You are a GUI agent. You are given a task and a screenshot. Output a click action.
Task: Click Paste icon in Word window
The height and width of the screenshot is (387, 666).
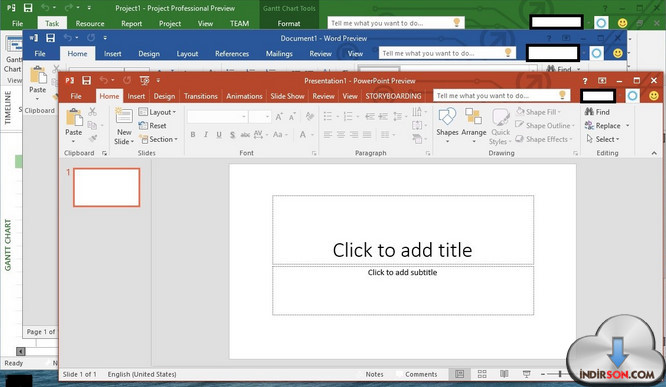[x=38, y=75]
